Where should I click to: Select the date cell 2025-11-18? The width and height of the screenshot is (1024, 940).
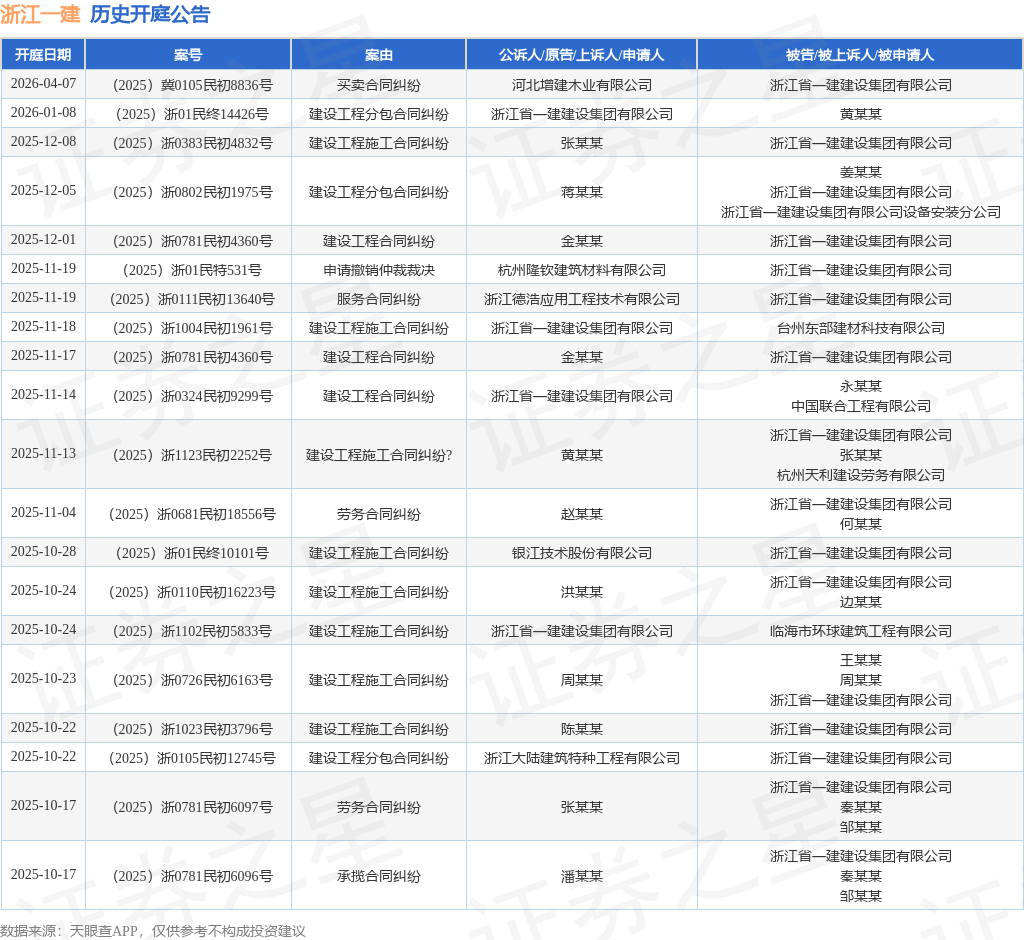click(x=43, y=326)
